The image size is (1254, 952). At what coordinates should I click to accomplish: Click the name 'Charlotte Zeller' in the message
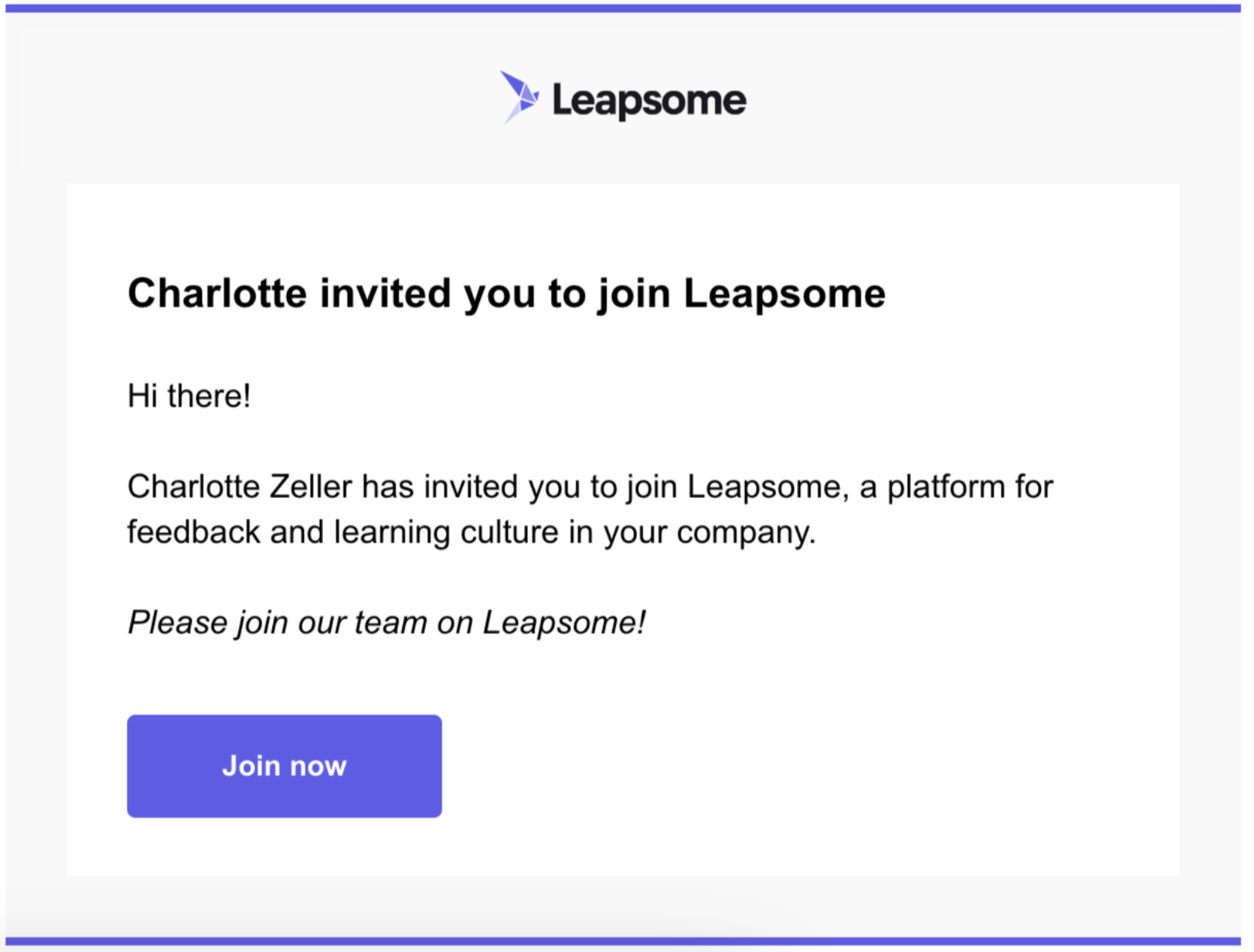click(240, 487)
